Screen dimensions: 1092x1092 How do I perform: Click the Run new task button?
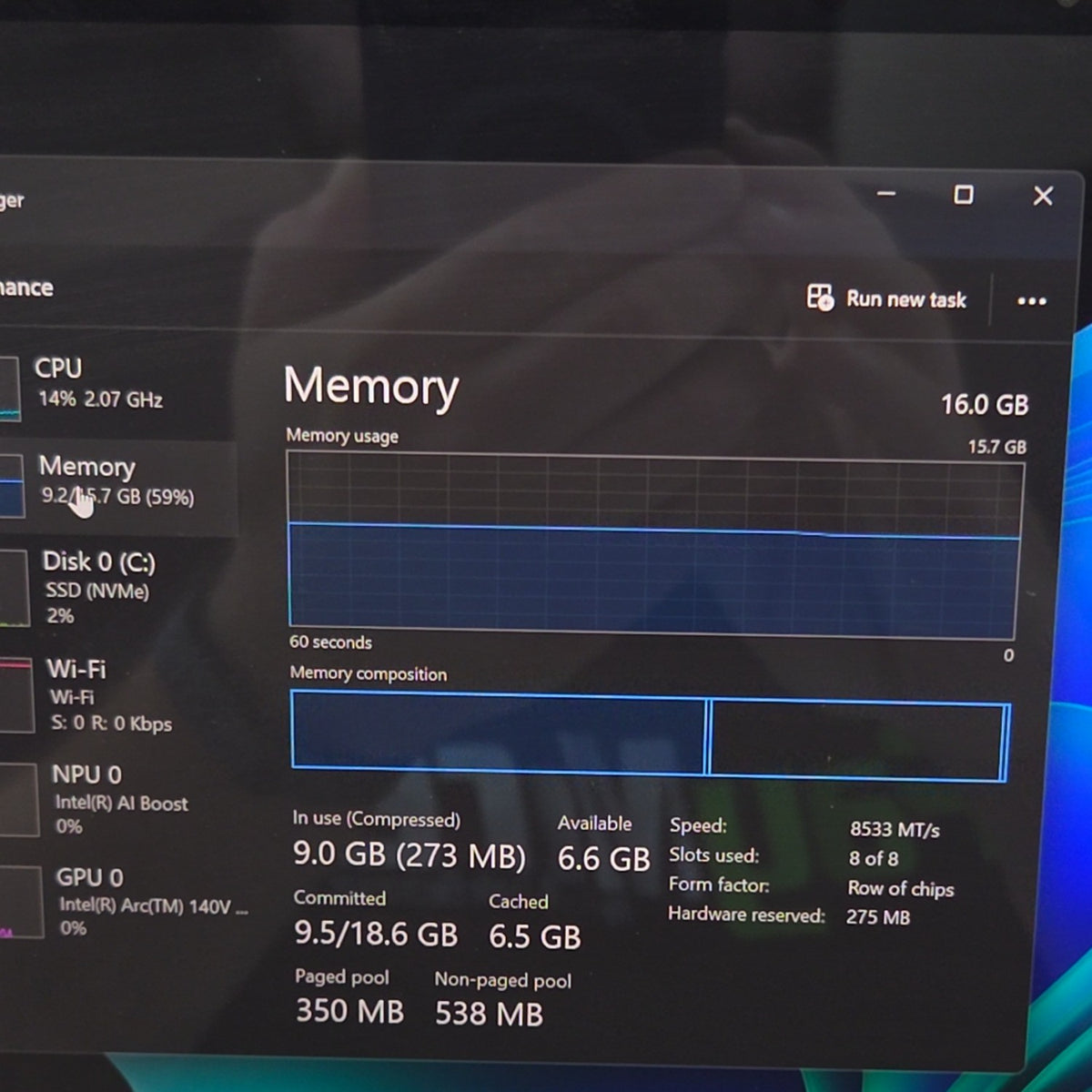pyautogui.click(x=886, y=298)
